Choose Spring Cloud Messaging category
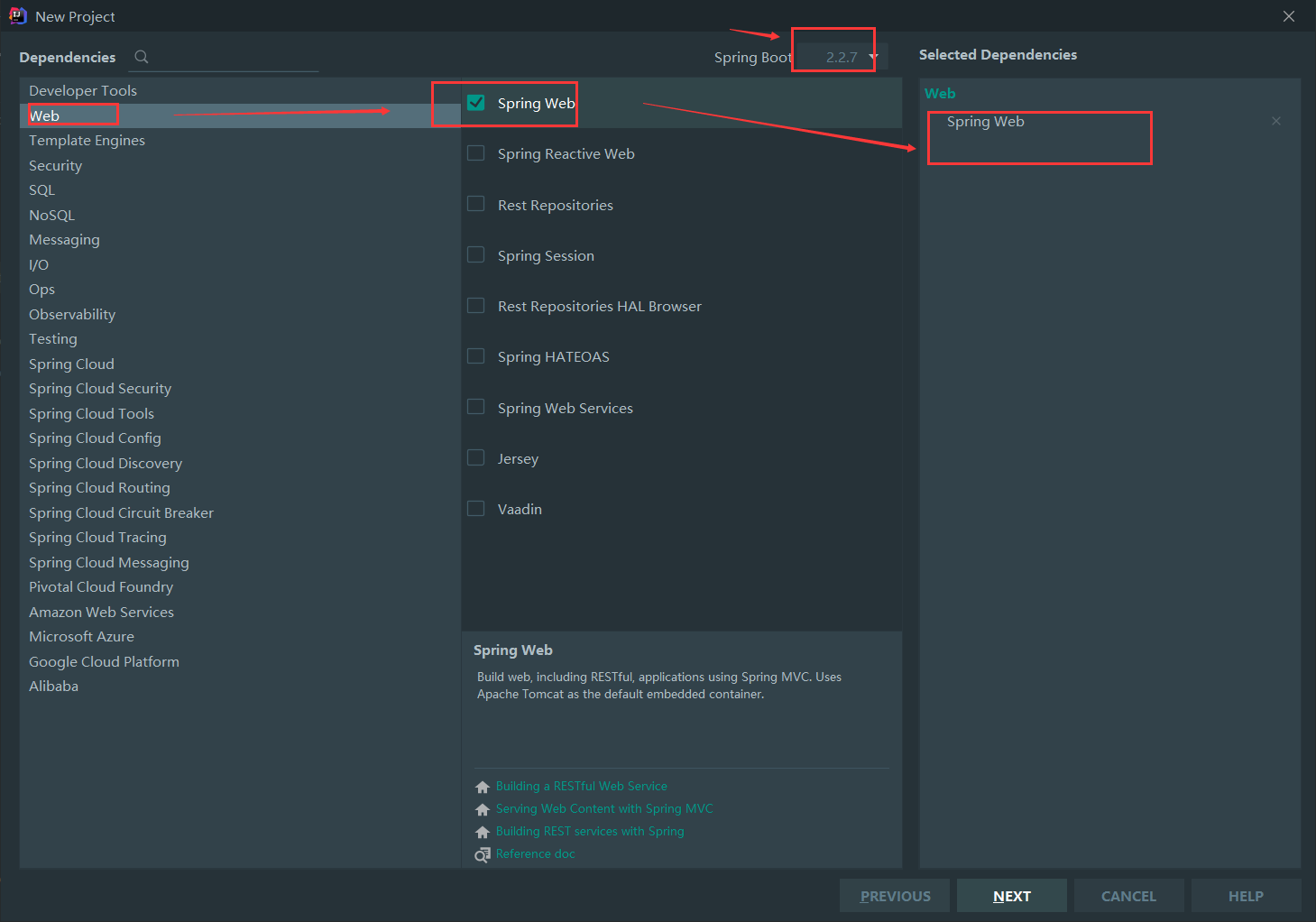 point(240,562)
